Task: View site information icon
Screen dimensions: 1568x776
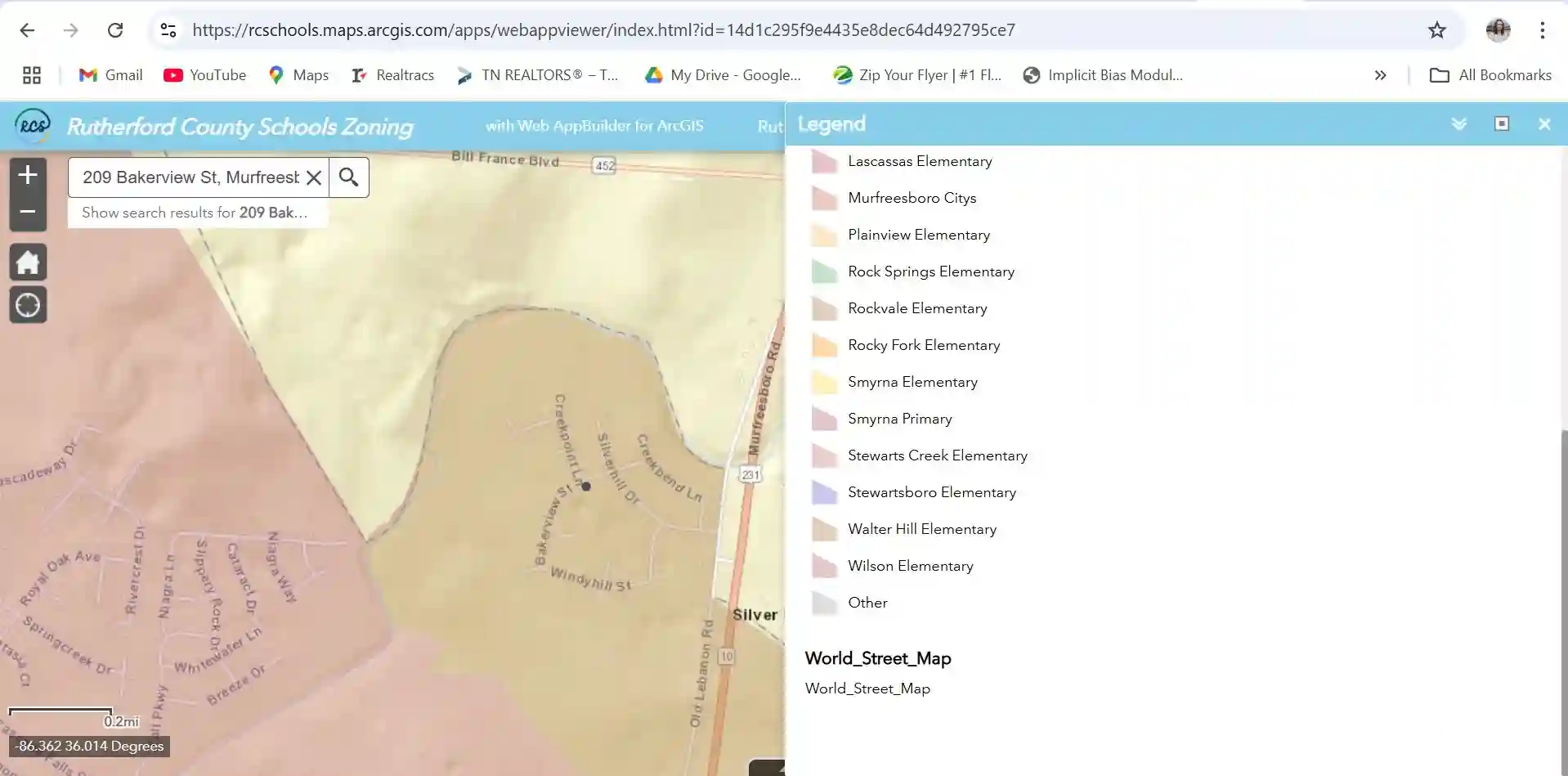Action: pyautogui.click(x=168, y=30)
